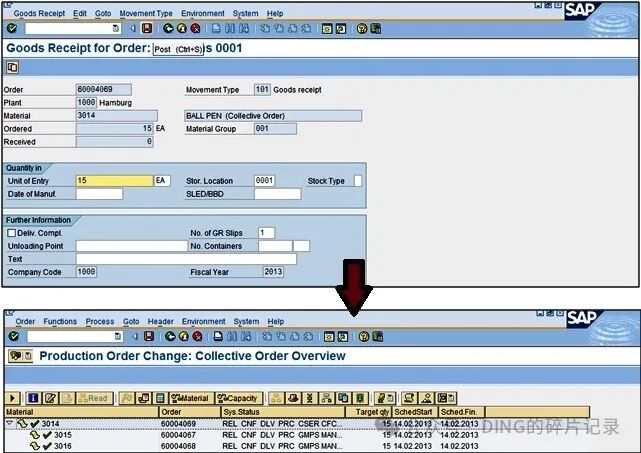641x453 pixels.
Task: Open the Order menu in Production Order window
Action: click(x=25, y=321)
